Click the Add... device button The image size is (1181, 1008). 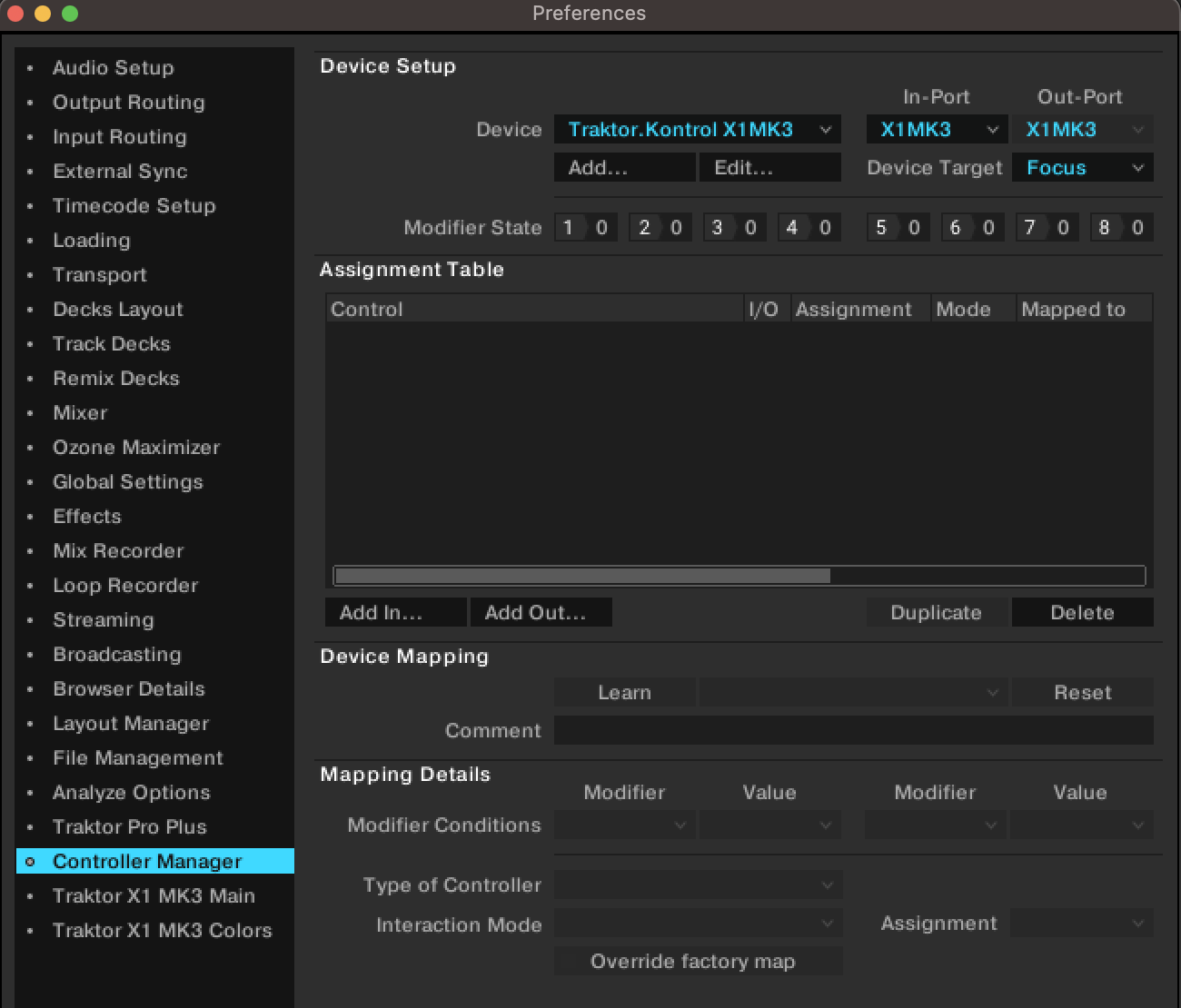click(x=624, y=167)
